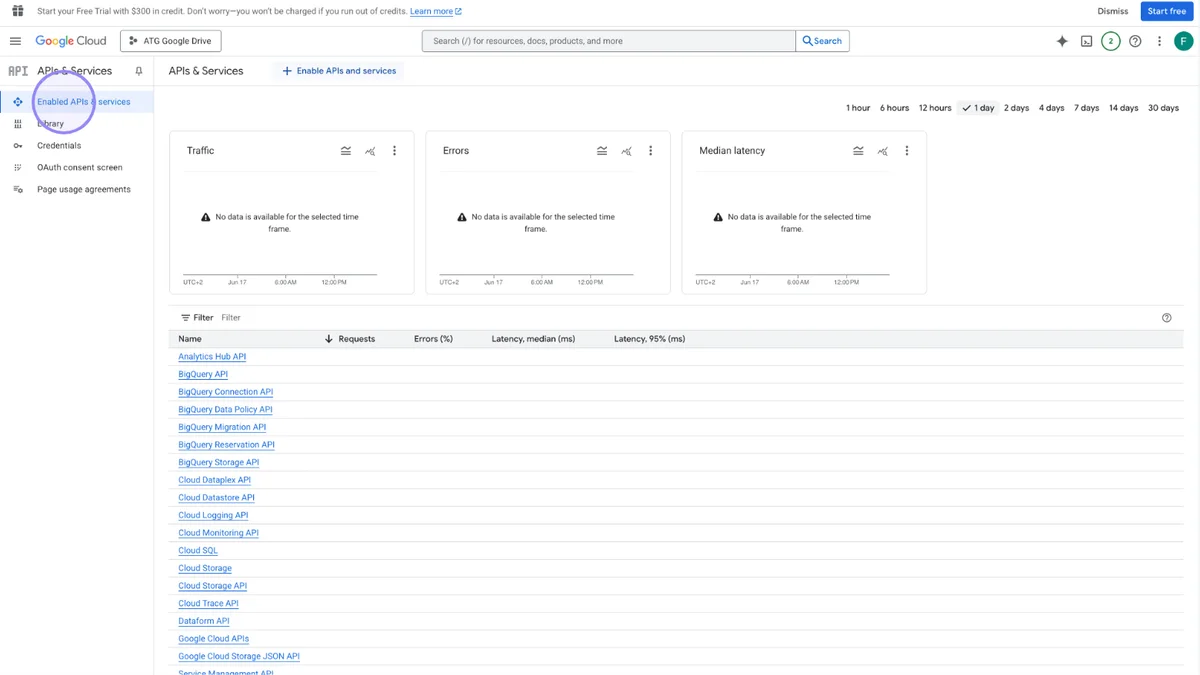Screen dimensions: 1200x675
Task: Click the Page usage agreements icon
Action: point(17,190)
